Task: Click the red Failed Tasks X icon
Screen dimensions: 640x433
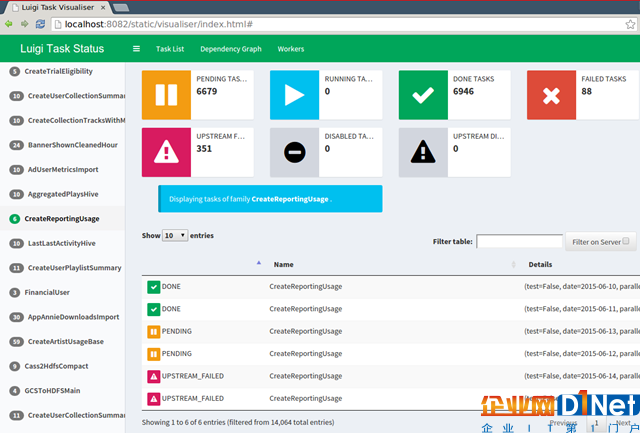Action: tap(551, 95)
